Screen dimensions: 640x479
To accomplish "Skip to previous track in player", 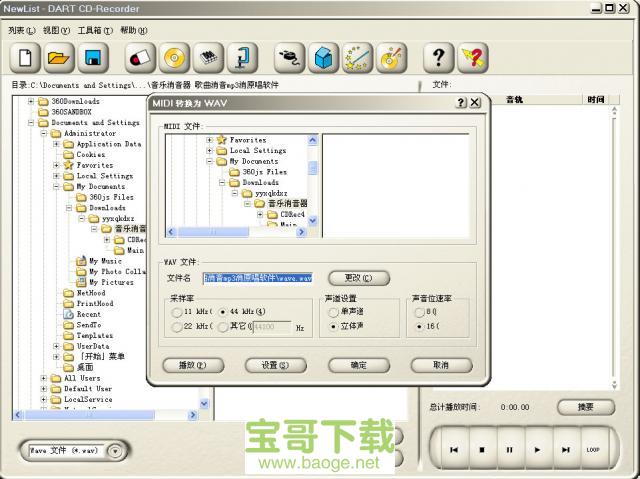I will click(x=453, y=450).
